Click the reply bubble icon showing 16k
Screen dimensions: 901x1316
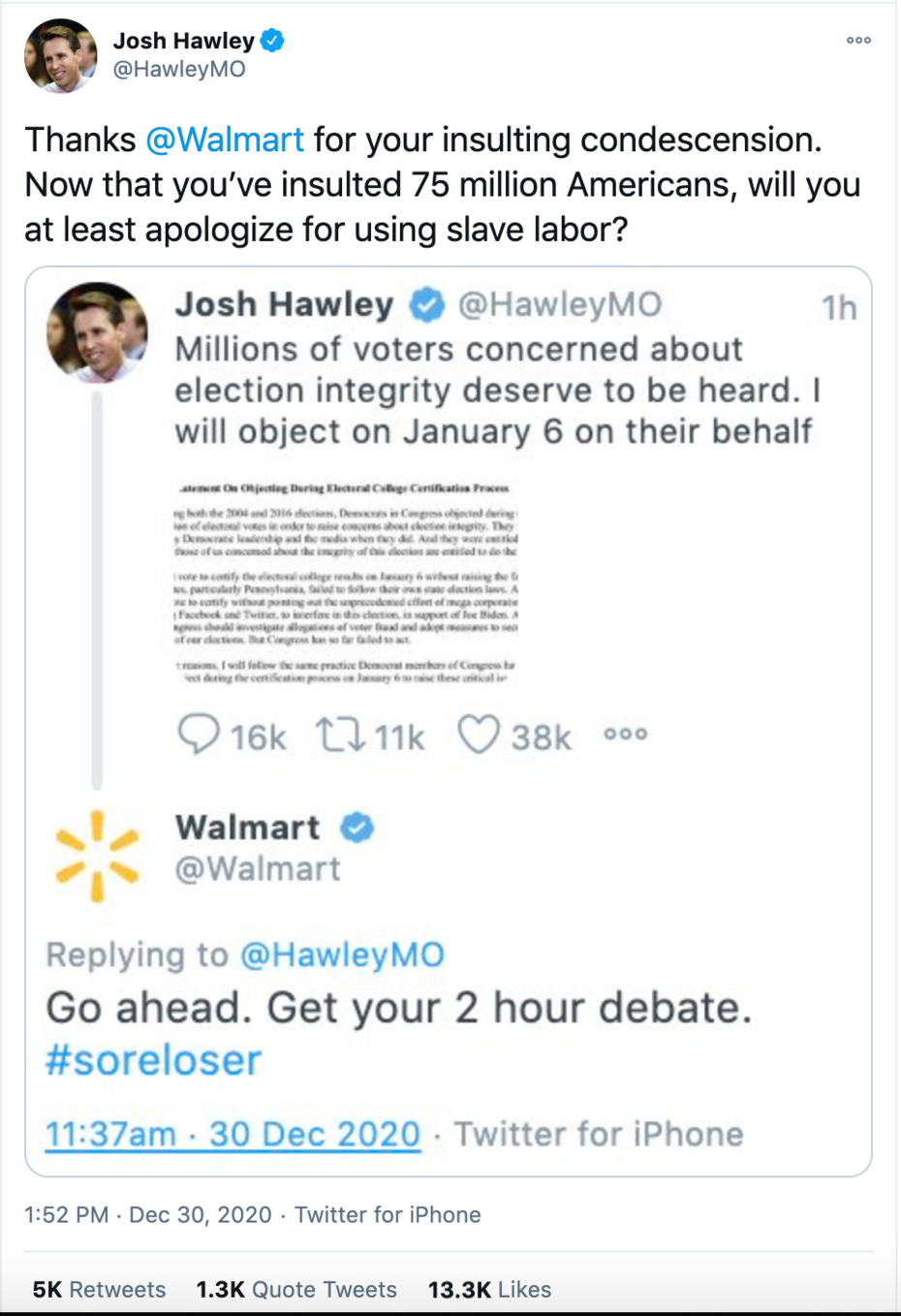(199, 735)
